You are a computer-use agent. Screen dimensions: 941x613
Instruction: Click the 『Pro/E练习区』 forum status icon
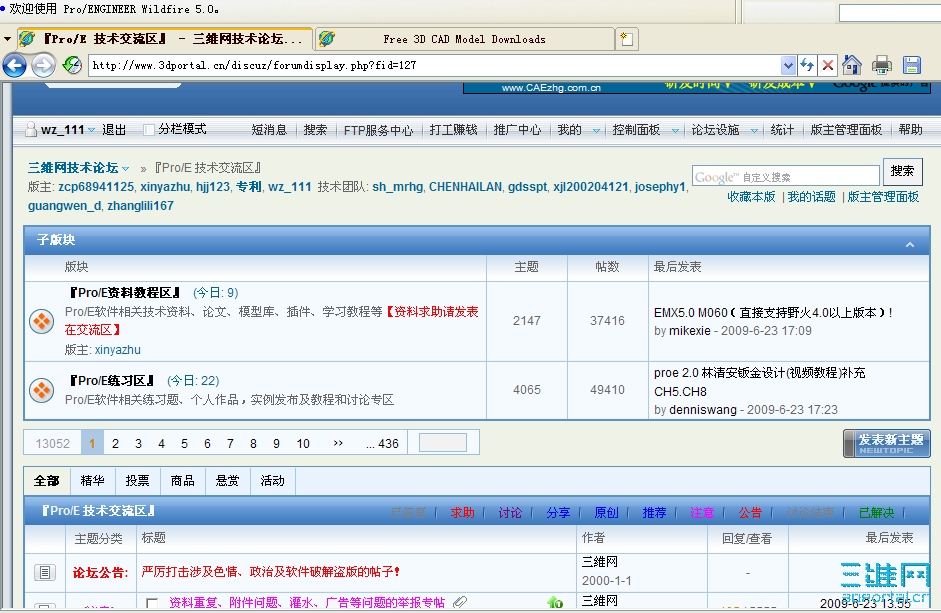coord(41,390)
